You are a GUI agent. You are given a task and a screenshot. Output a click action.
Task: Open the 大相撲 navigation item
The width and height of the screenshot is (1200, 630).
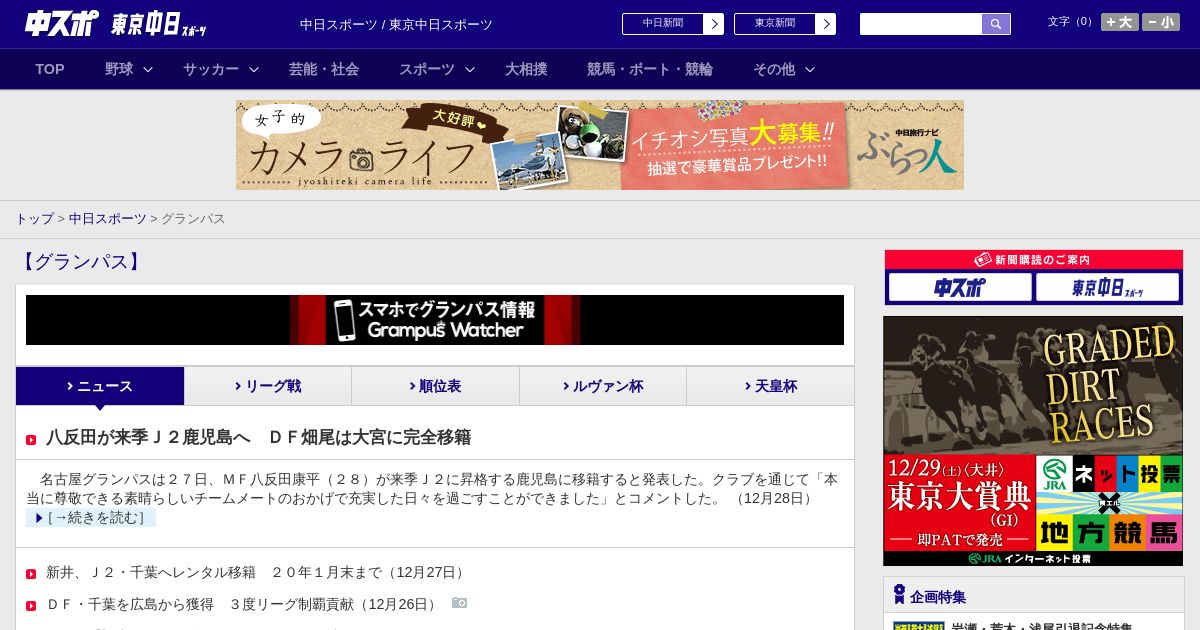(x=526, y=69)
